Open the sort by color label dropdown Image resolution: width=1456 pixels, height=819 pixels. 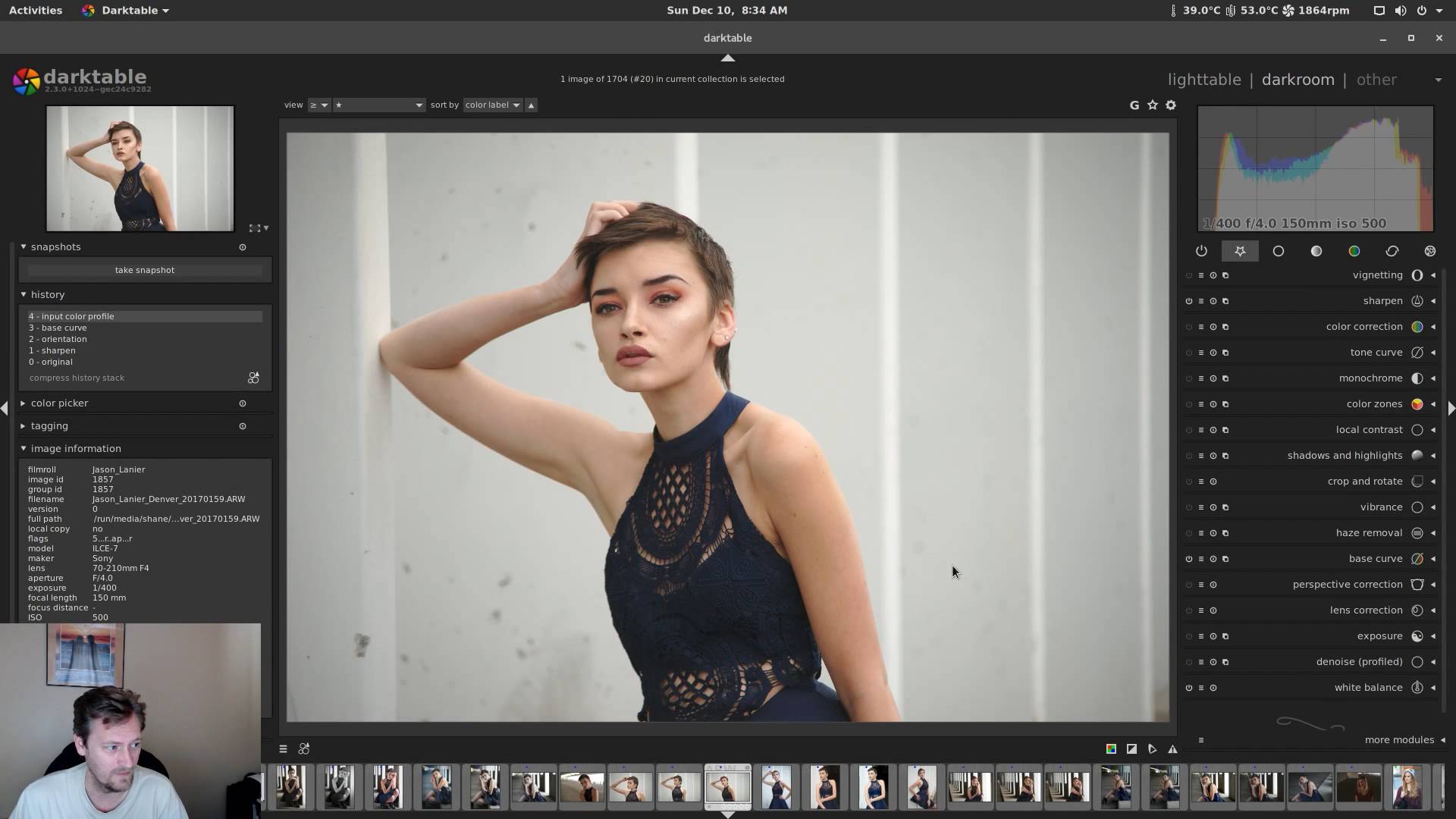[x=493, y=105]
